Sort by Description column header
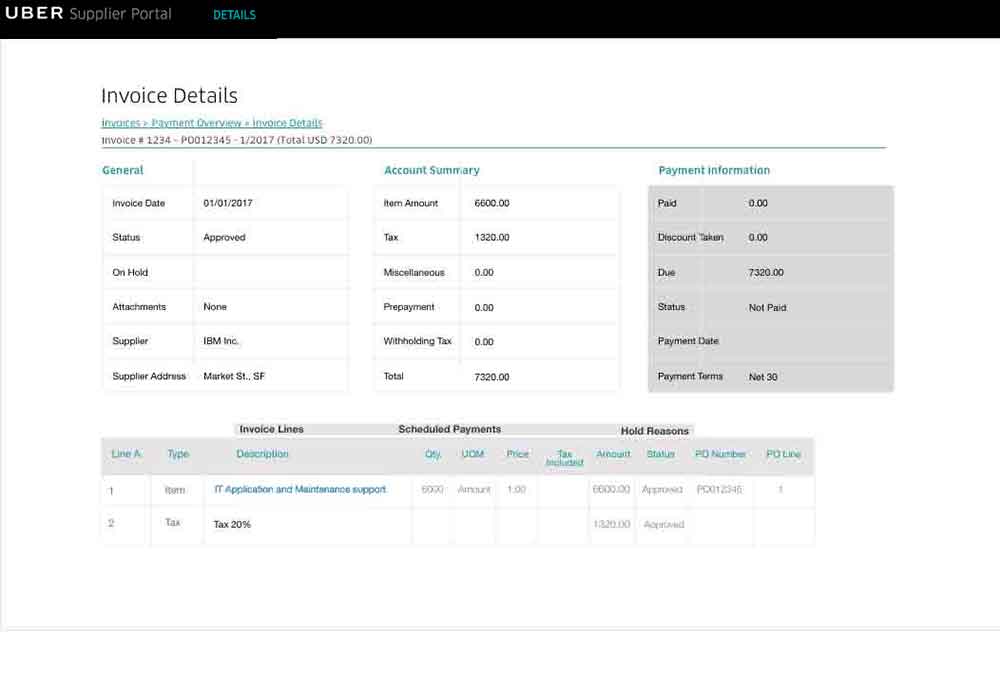Screen dimensions: 1000x677 (x=262, y=454)
